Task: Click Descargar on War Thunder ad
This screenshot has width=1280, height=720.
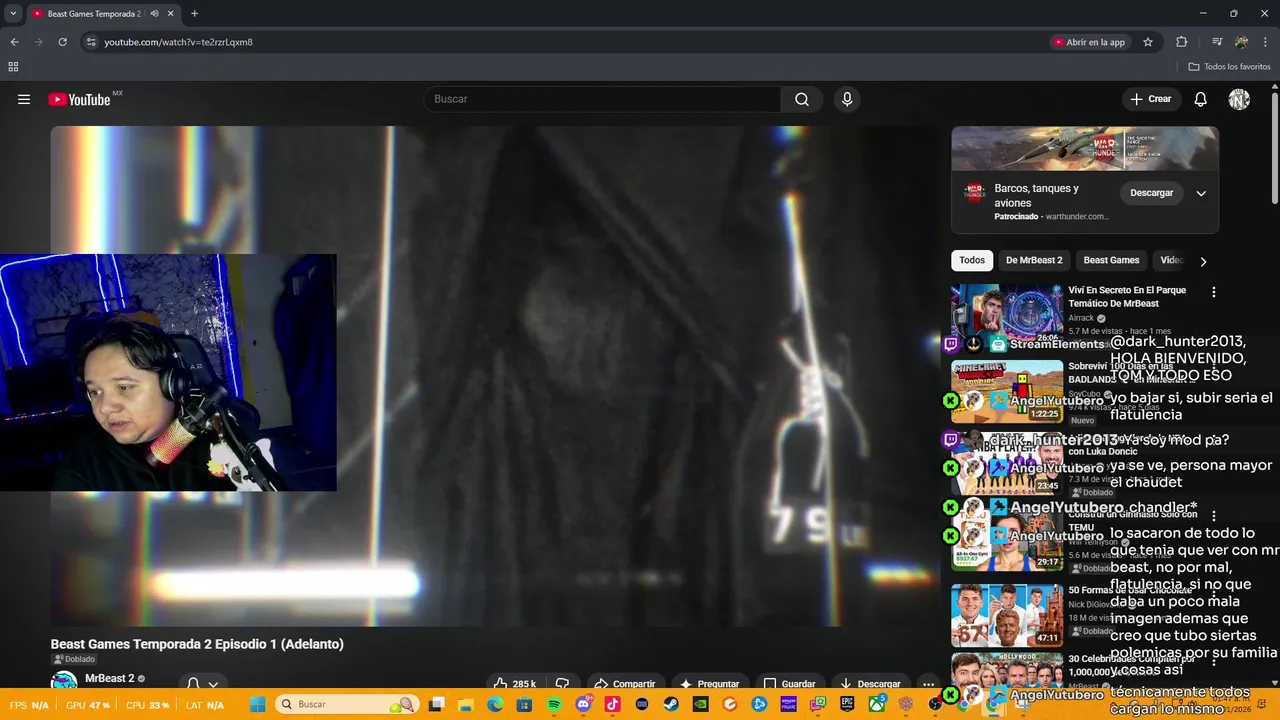Action: click(x=1151, y=193)
